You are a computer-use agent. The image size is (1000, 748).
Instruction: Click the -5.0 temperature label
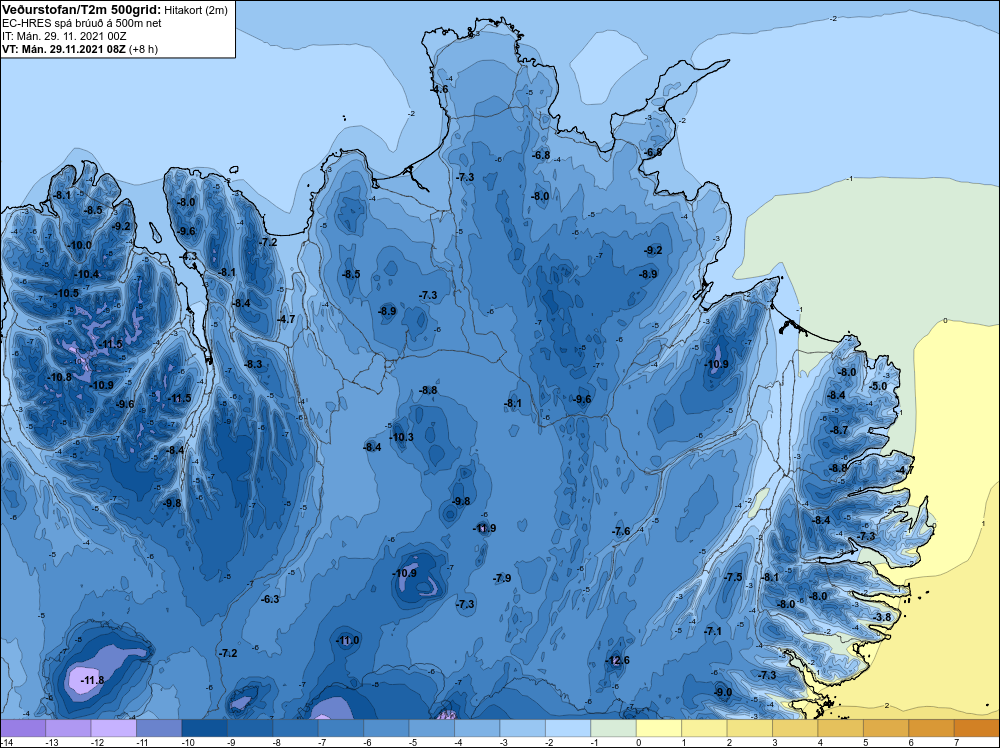point(879,386)
